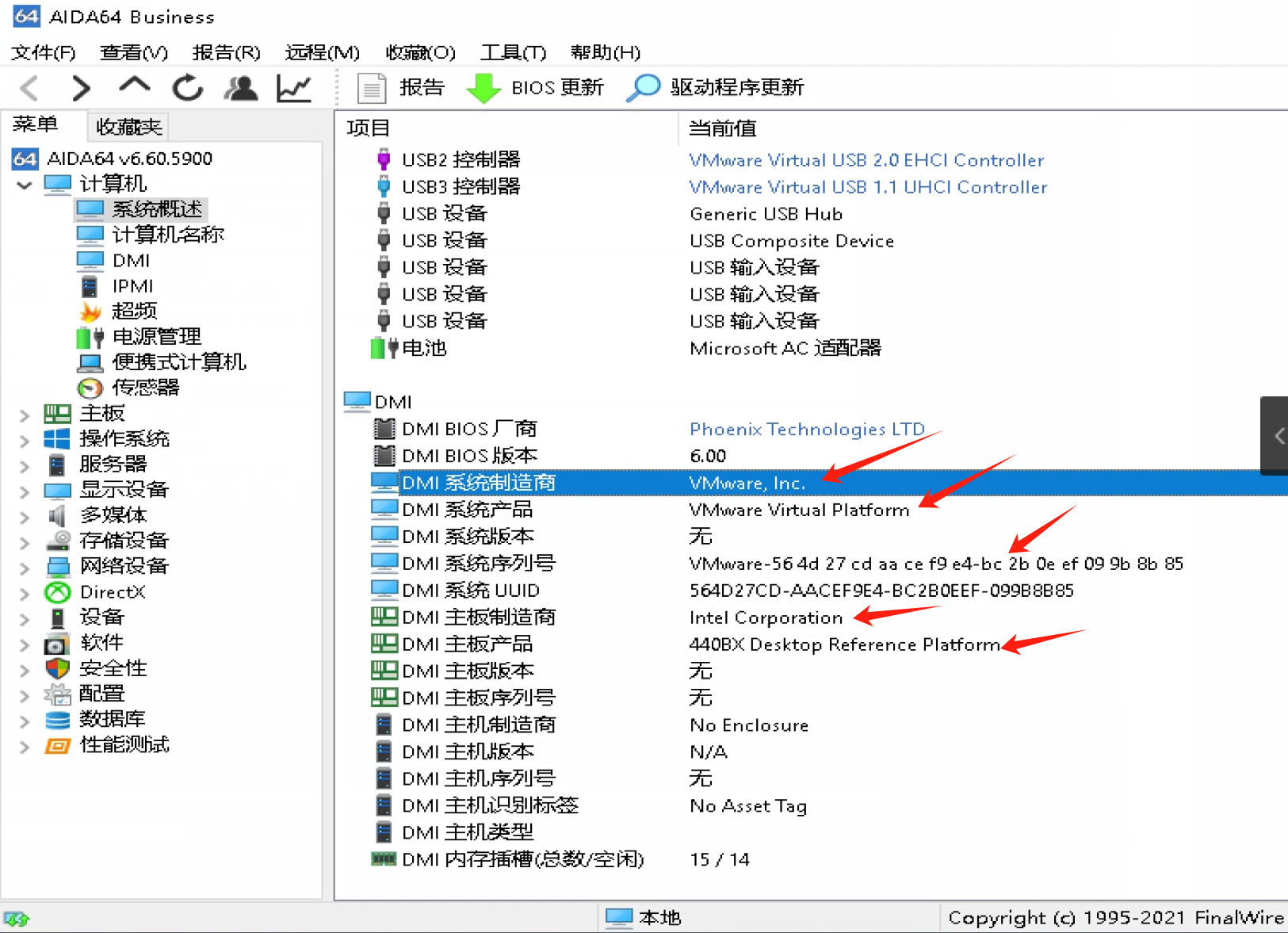
Task: Expand the 存储设备 tree node
Action: click(25, 542)
